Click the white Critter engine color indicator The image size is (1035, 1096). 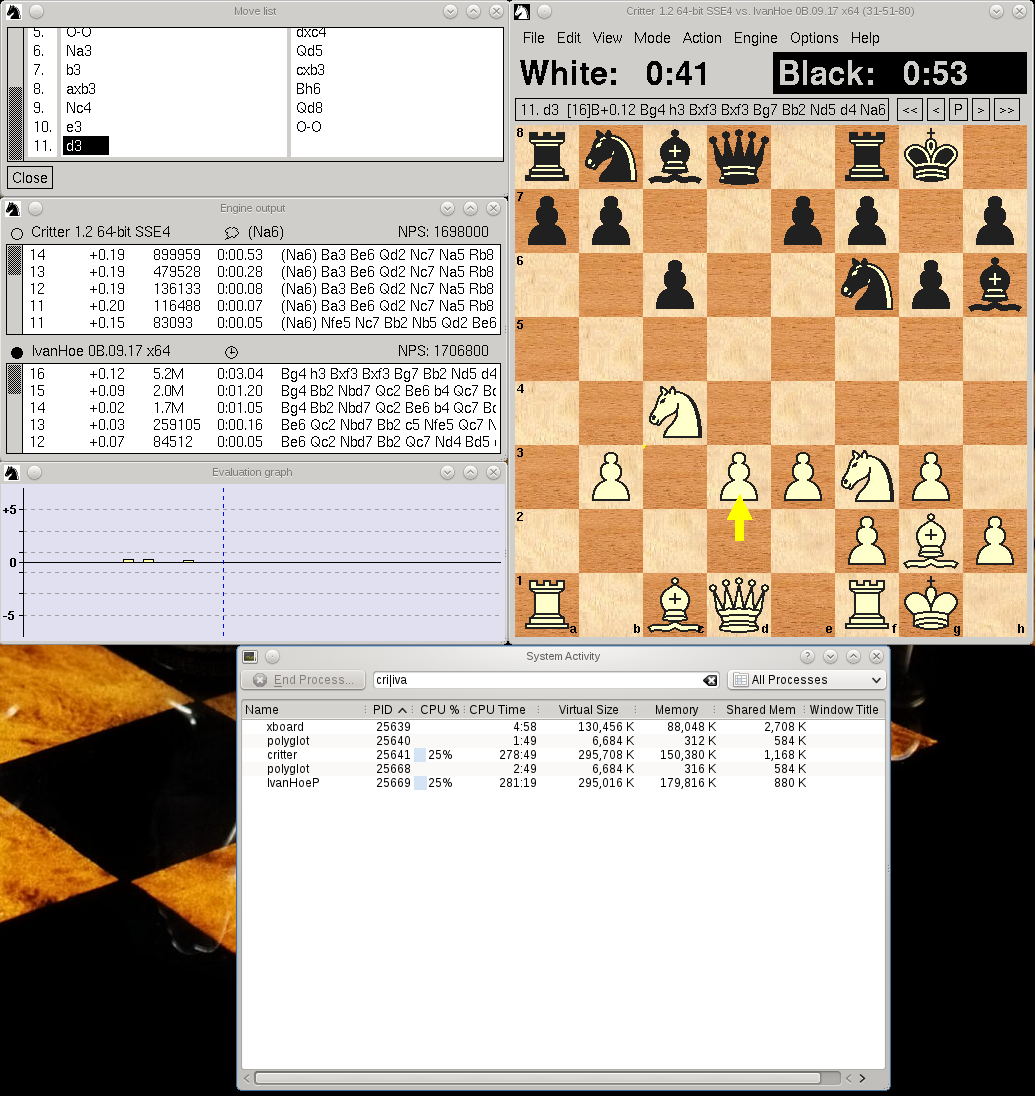click(17, 233)
